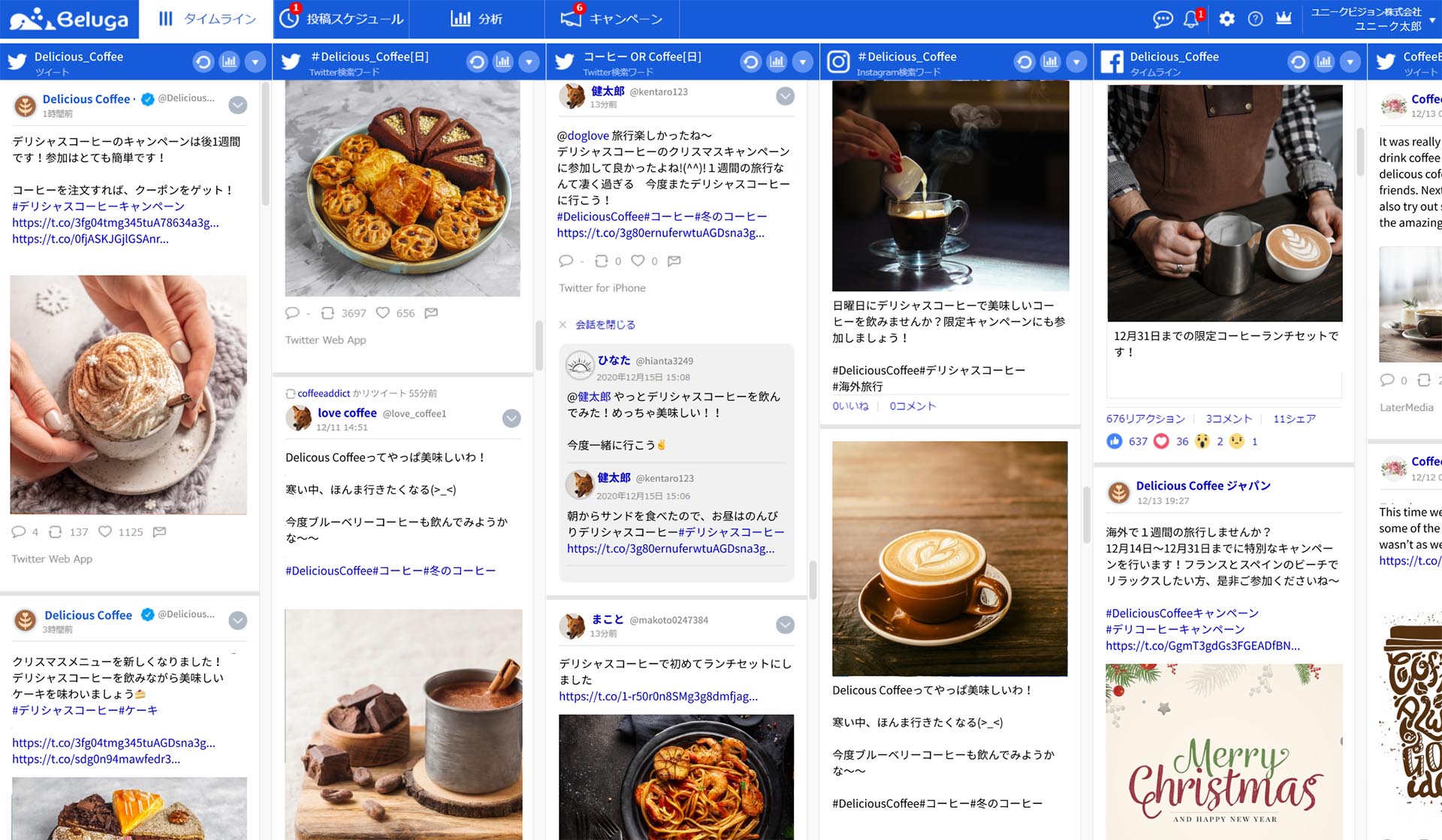Open the help question mark
This screenshot has width=1442, height=840.
[x=1255, y=19]
